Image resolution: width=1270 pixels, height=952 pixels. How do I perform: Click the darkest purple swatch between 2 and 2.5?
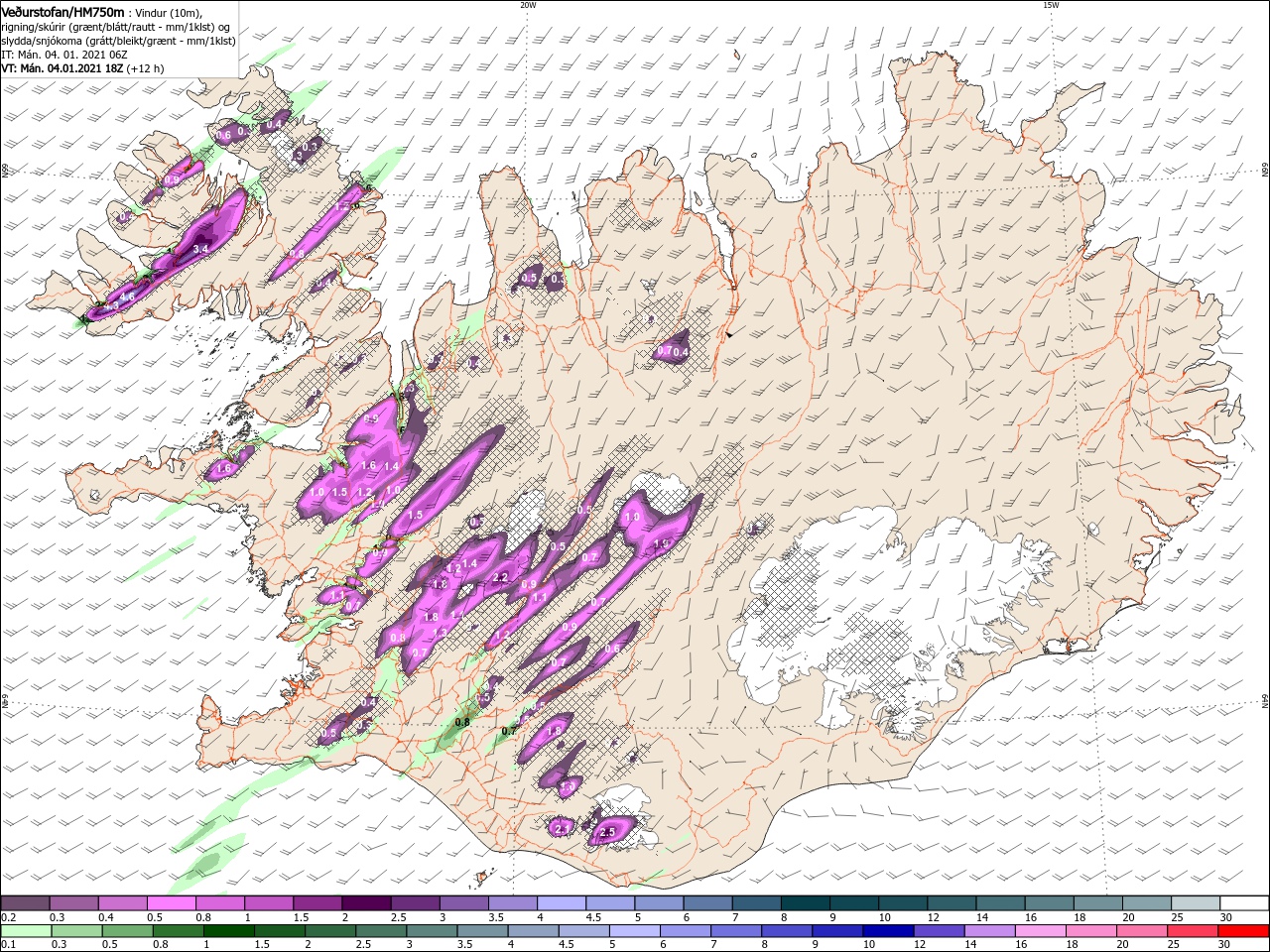(365, 903)
